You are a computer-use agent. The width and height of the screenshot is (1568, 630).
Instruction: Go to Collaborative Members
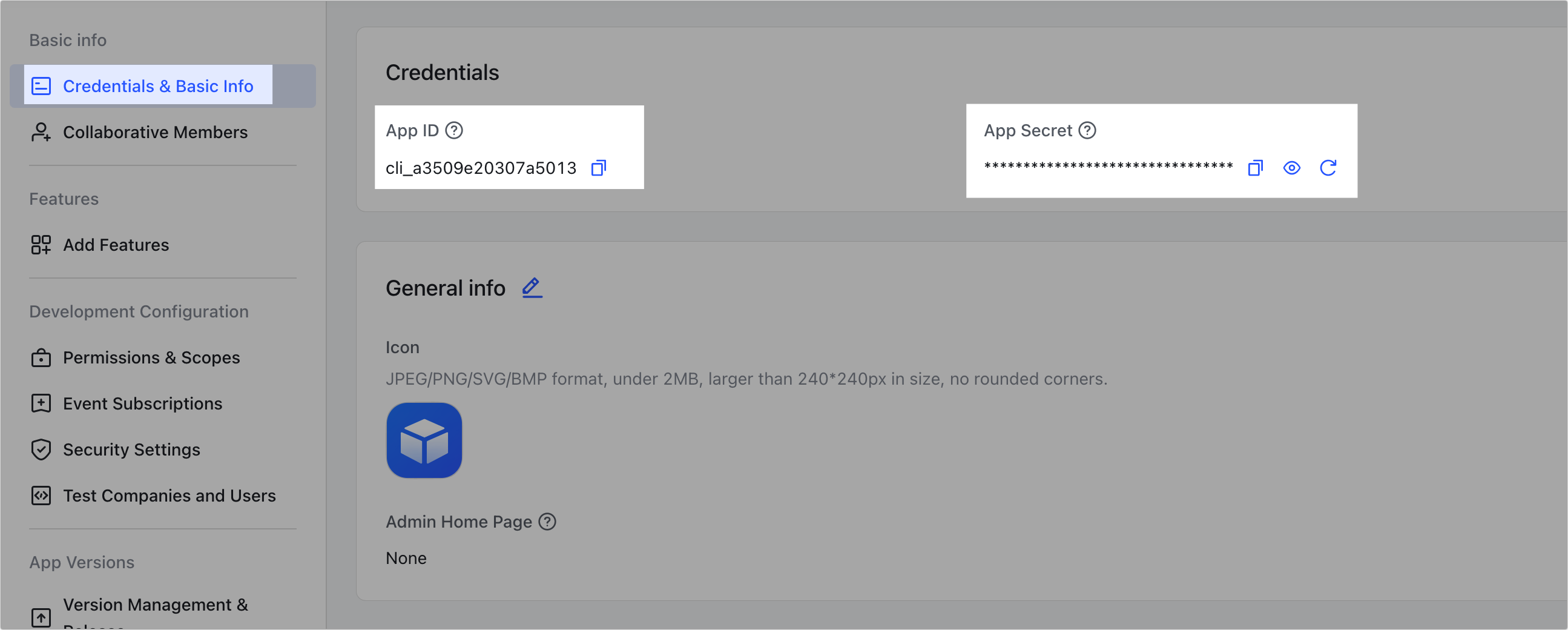pos(154,132)
